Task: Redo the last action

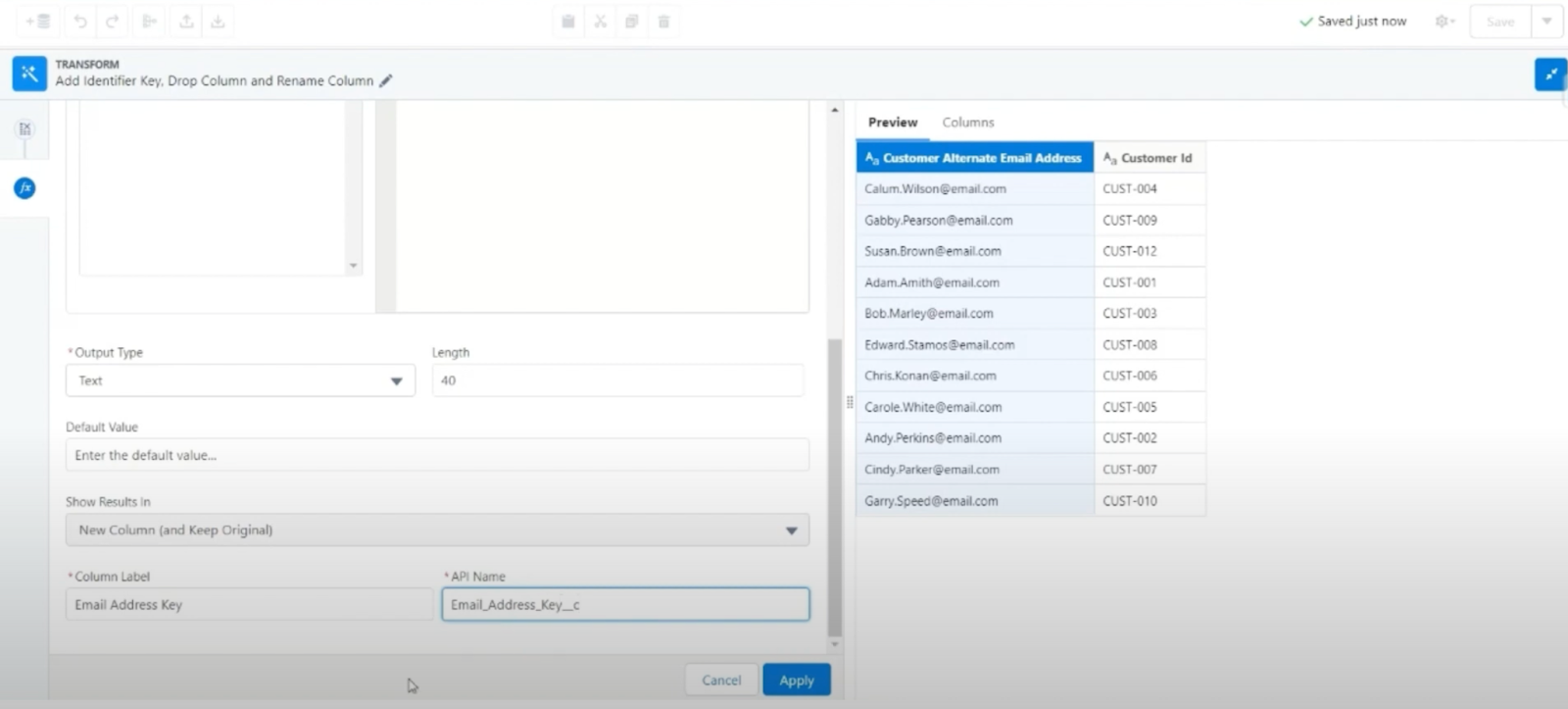Action: tap(112, 22)
